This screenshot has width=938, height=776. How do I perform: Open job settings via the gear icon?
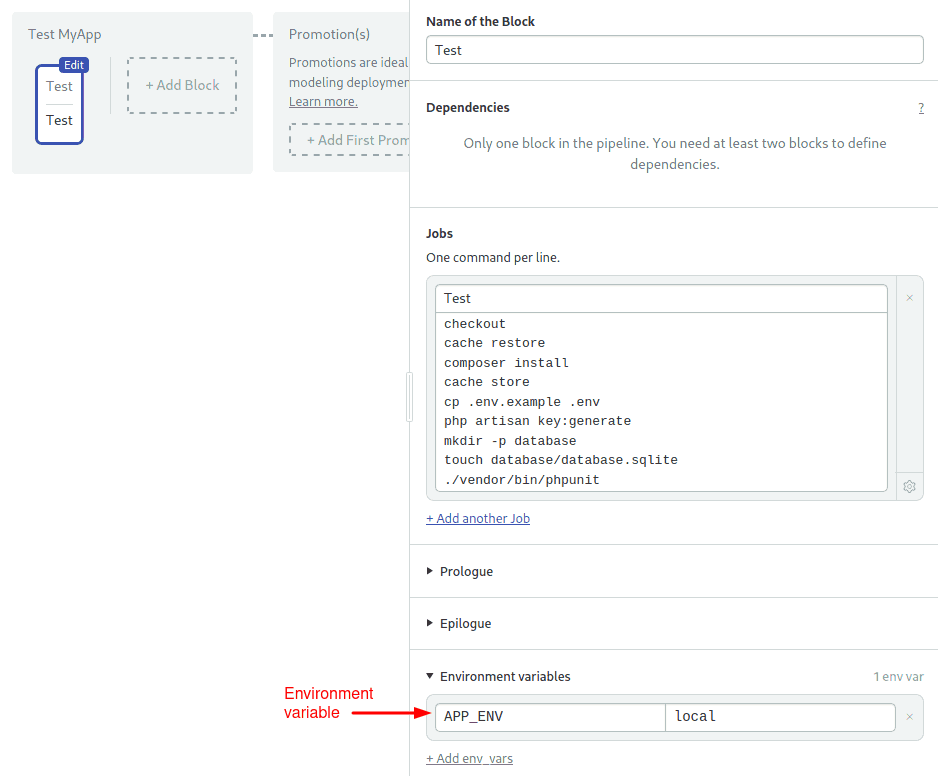coord(909,487)
